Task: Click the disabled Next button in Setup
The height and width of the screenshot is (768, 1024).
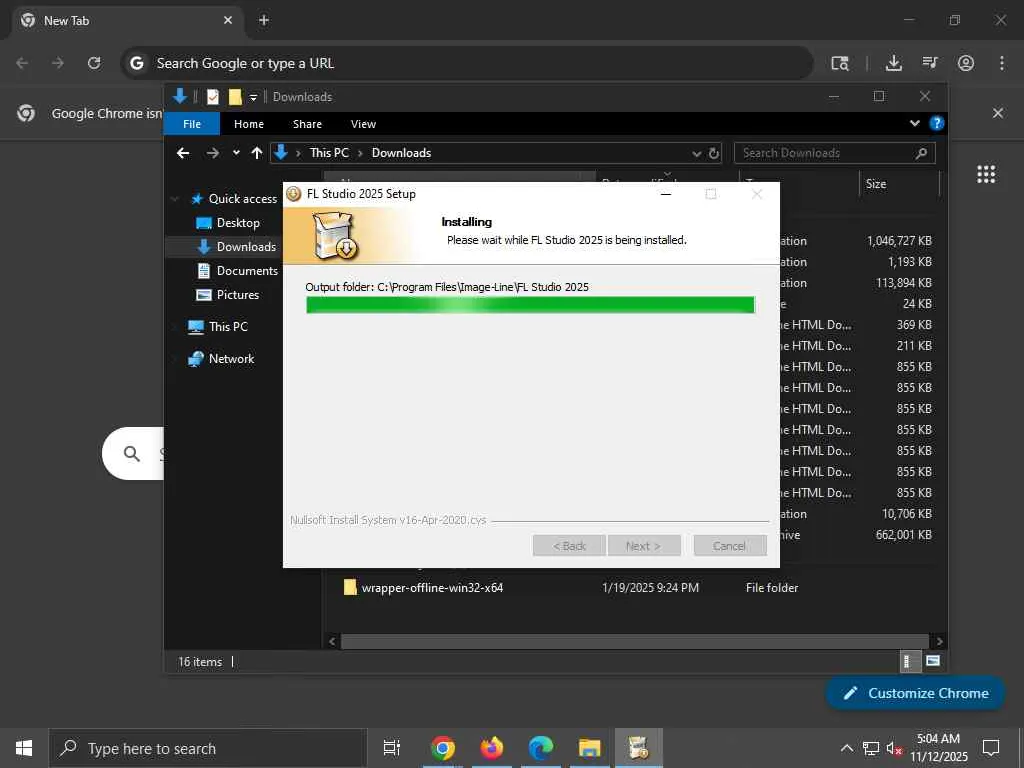Action: (644, 545)
